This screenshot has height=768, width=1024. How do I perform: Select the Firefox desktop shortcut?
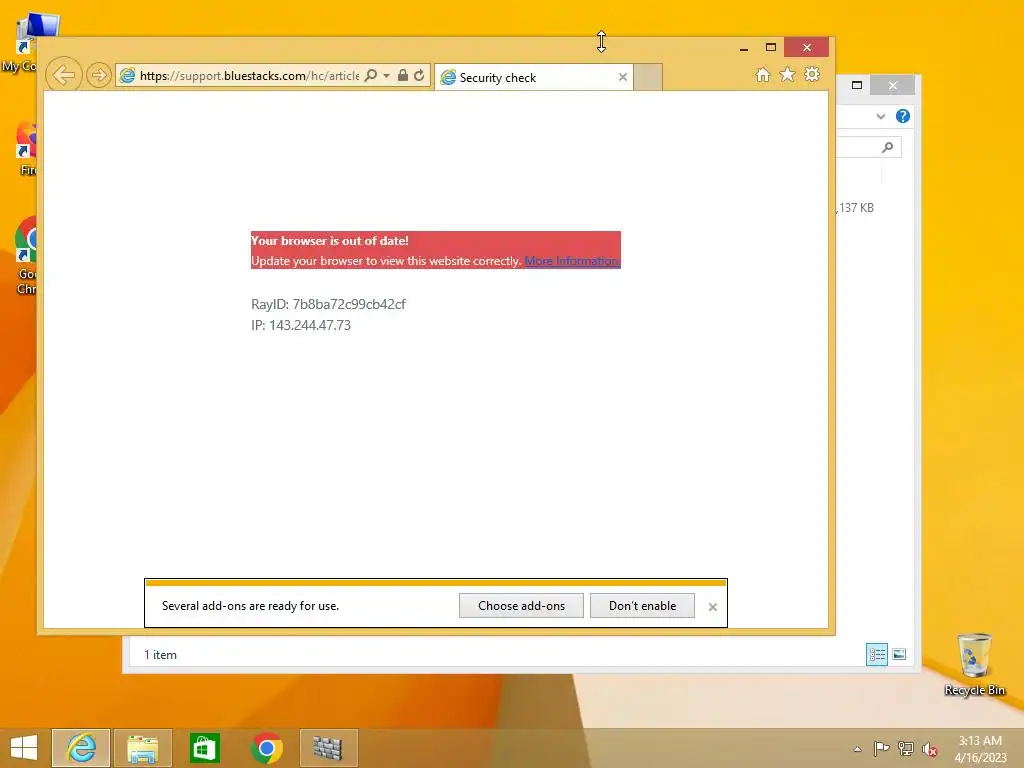tap(25, 150)
